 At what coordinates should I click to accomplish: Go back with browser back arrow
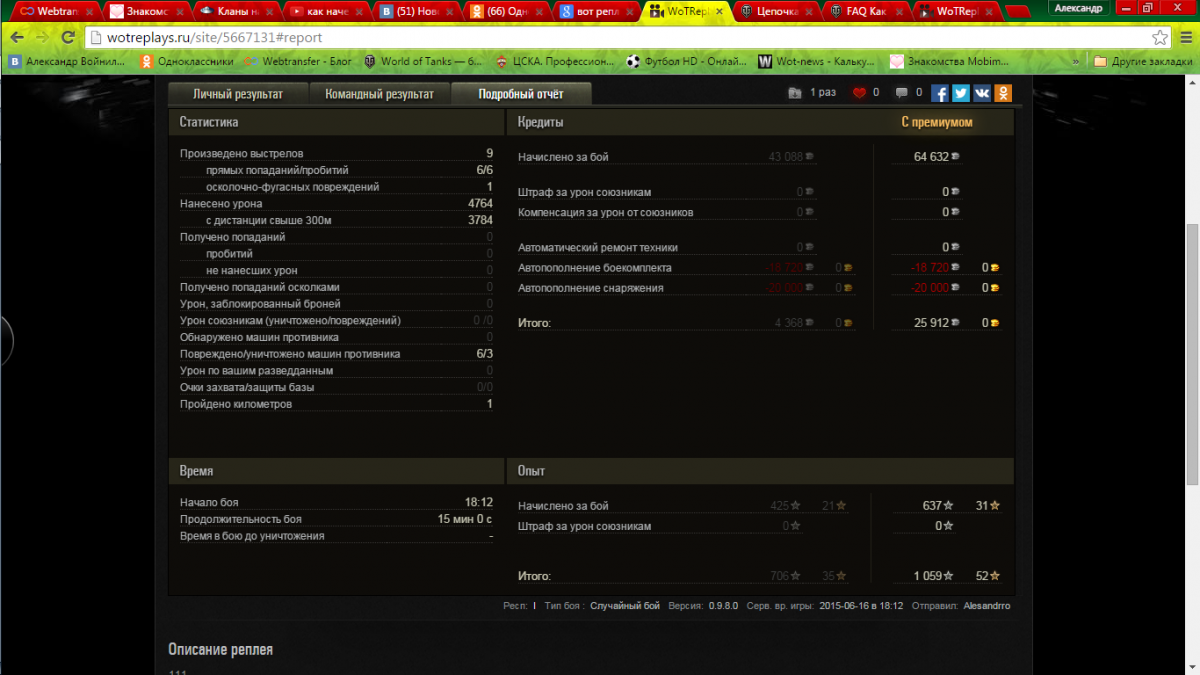click(x=17, y=37)
